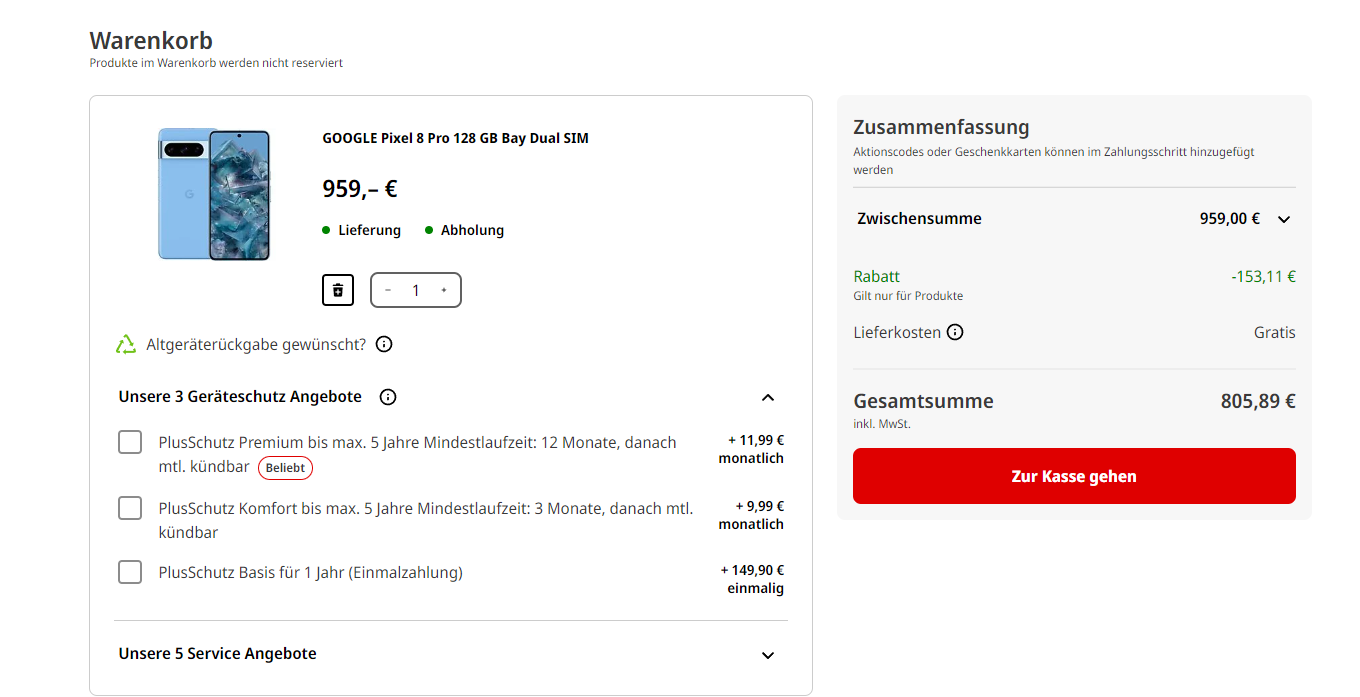The width and height of the screenshot is (1360, 697).
Task: Click the green recycling Altgeräterückgabe icon
Action: click(x=126, y=345)
